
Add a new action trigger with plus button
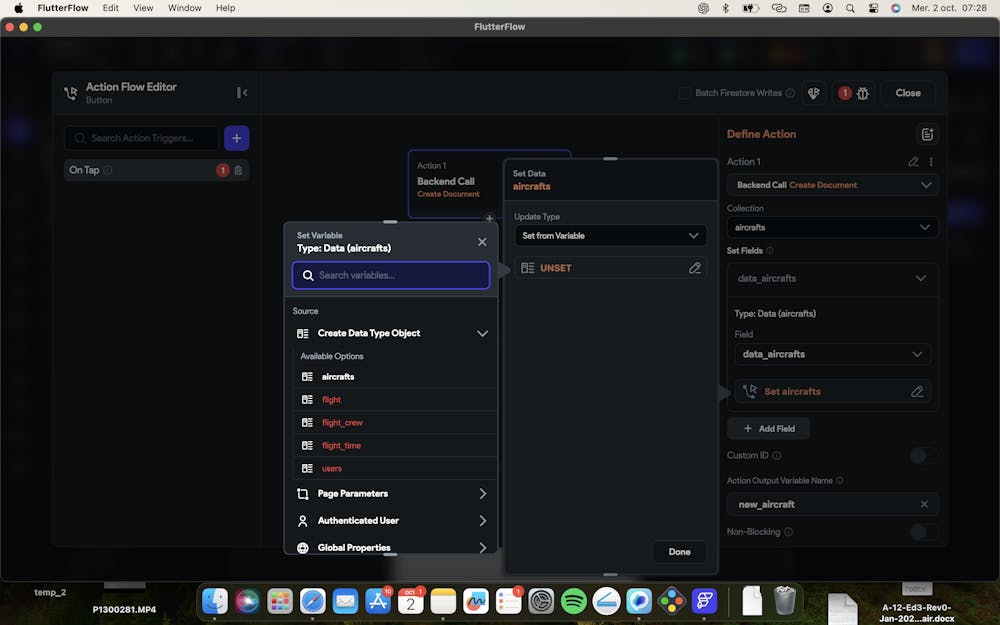click(x=237, y=138)
